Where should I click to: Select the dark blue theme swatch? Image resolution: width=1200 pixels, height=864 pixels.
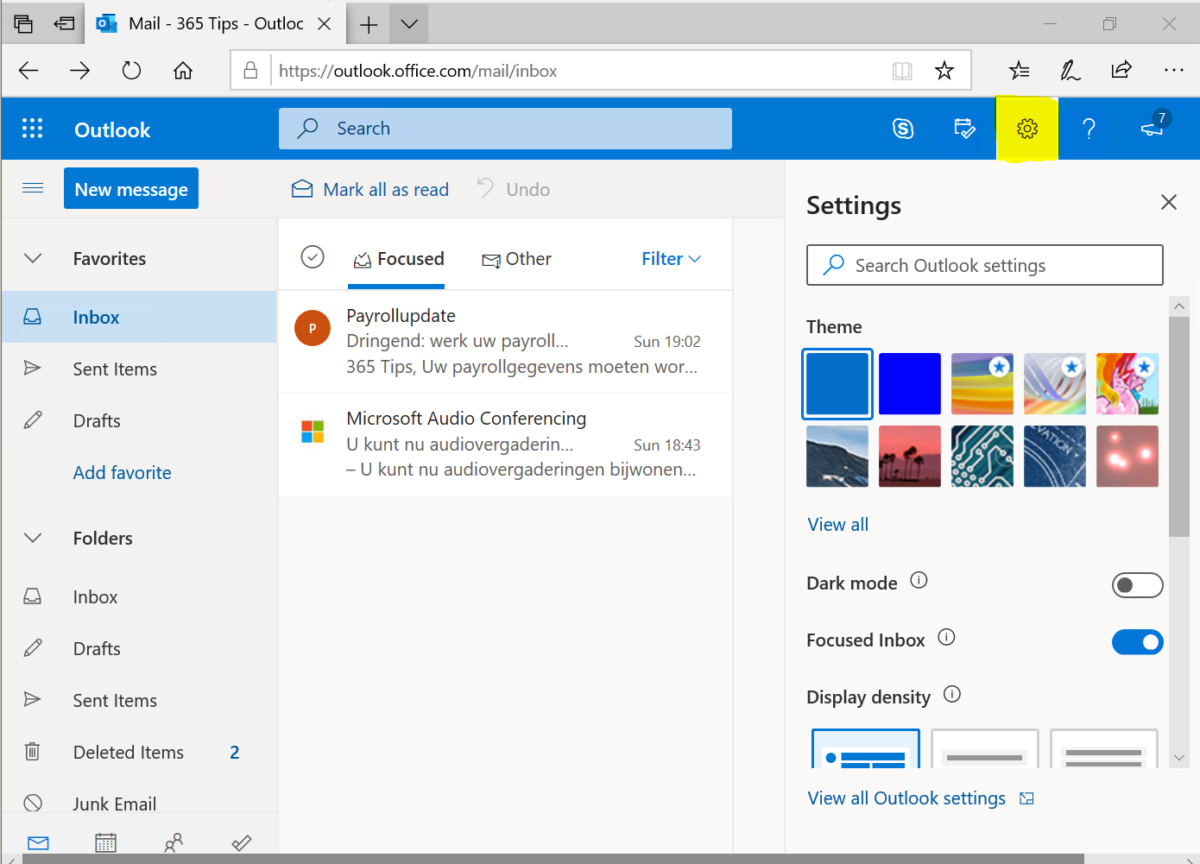click(x=909, y=383)
